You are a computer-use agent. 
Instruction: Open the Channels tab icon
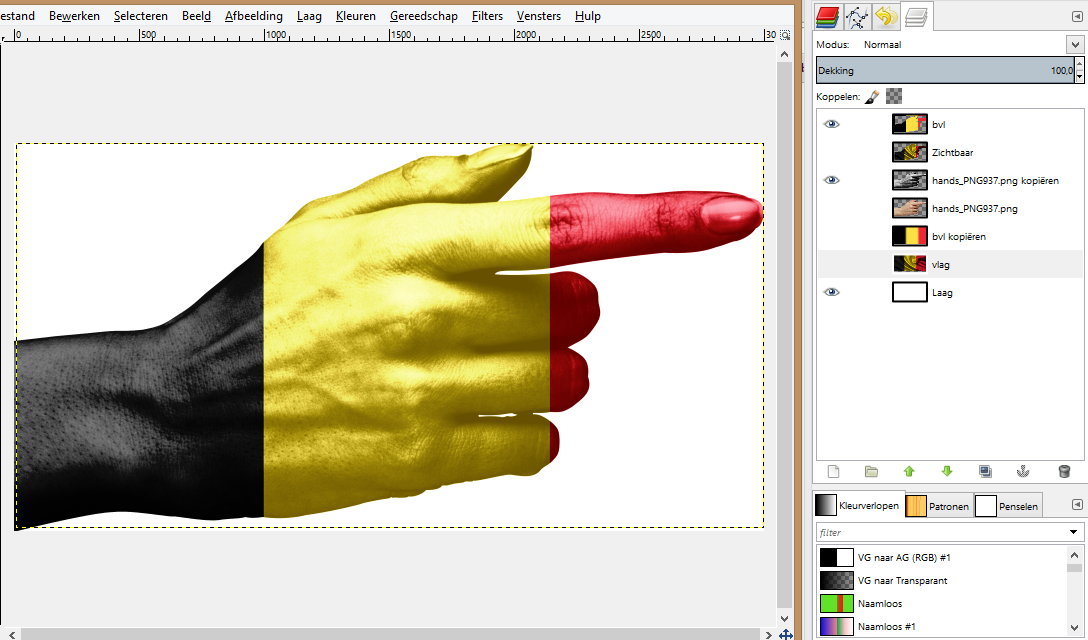click(827, 15)
